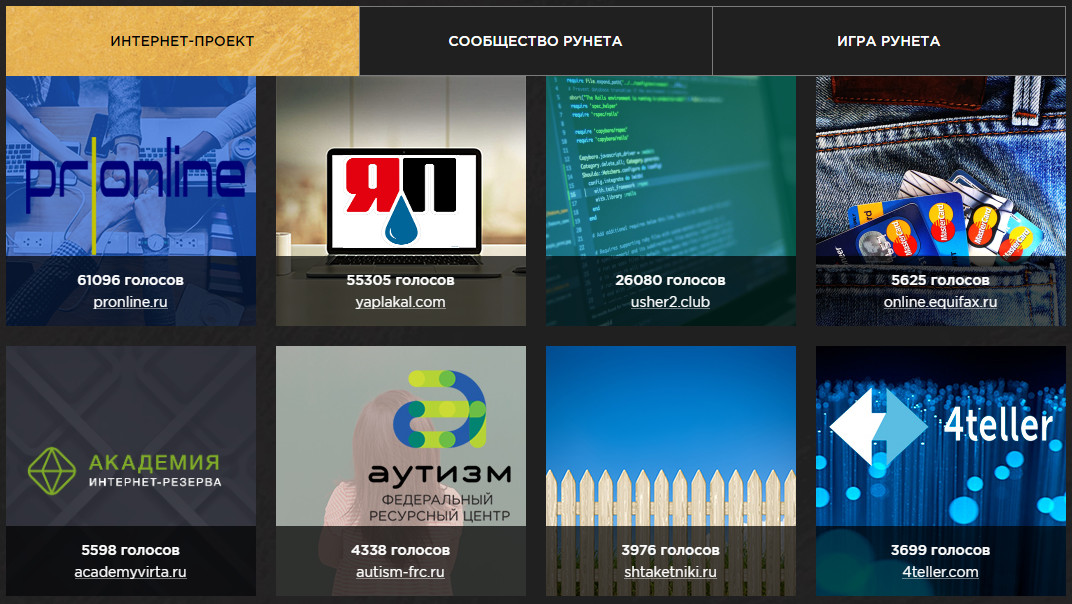Go to the academyvirta.ru link
Screen dimensions: 1072x604
tap(131, 572)
